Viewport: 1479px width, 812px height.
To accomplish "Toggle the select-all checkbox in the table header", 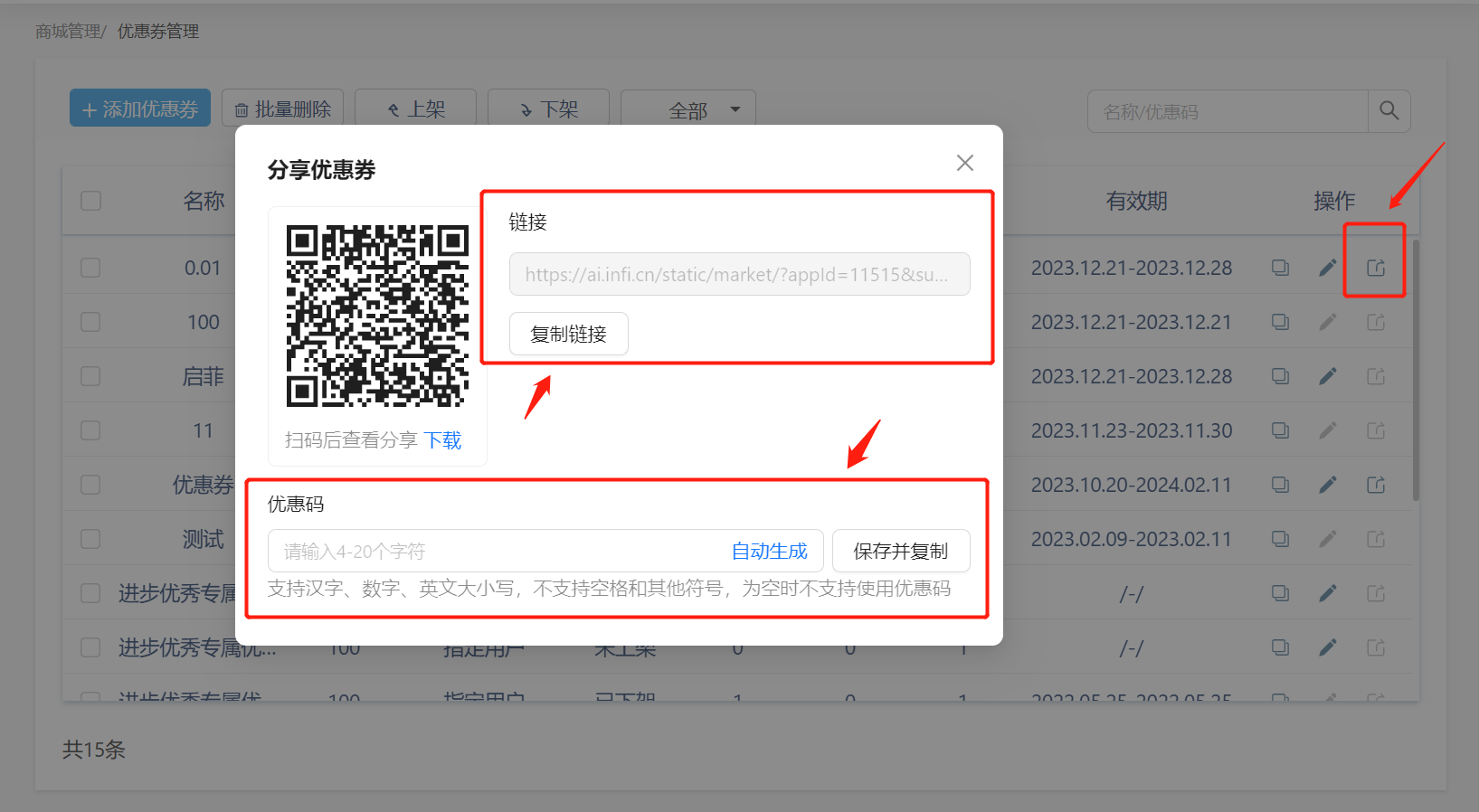I will point(90,200).
